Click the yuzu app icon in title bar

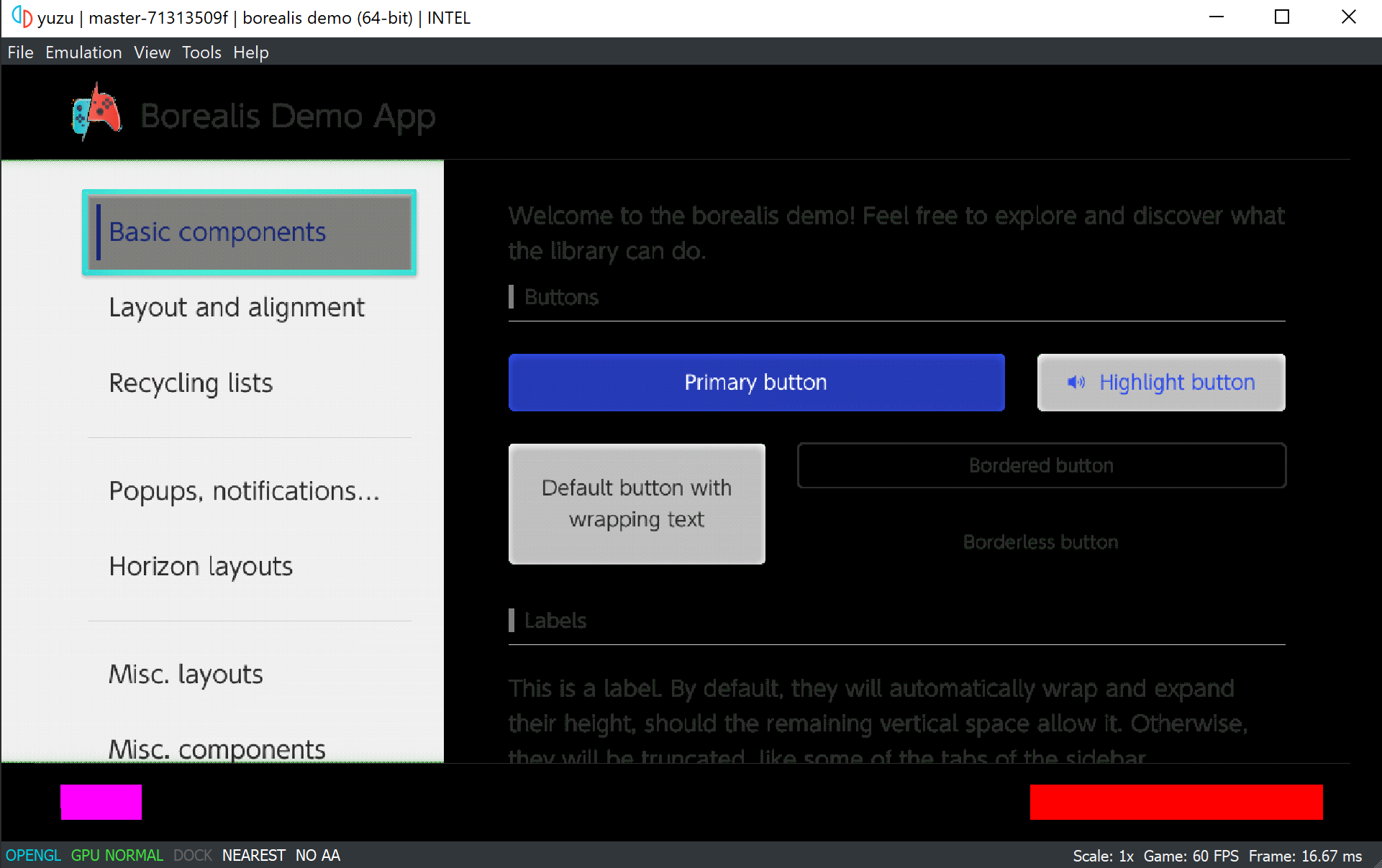(x=22, y=17)
